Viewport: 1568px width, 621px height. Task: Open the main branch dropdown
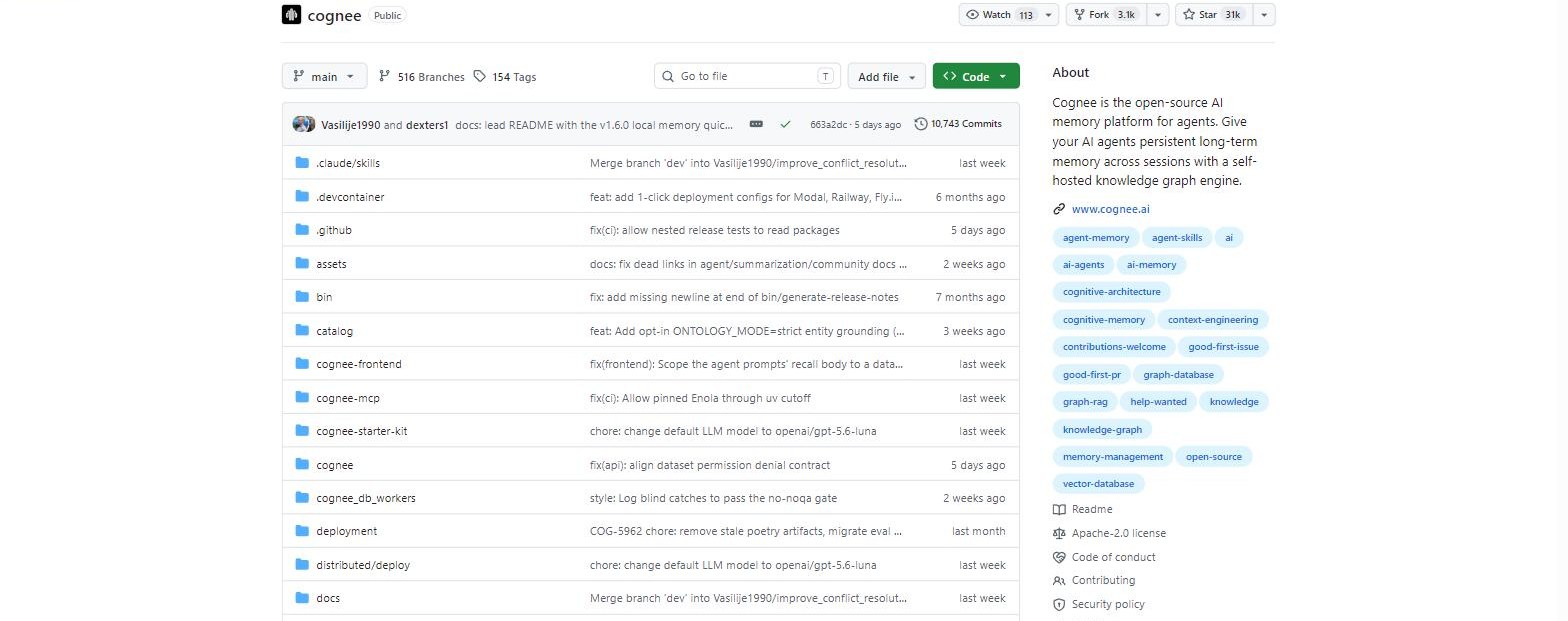coord(325,77)
